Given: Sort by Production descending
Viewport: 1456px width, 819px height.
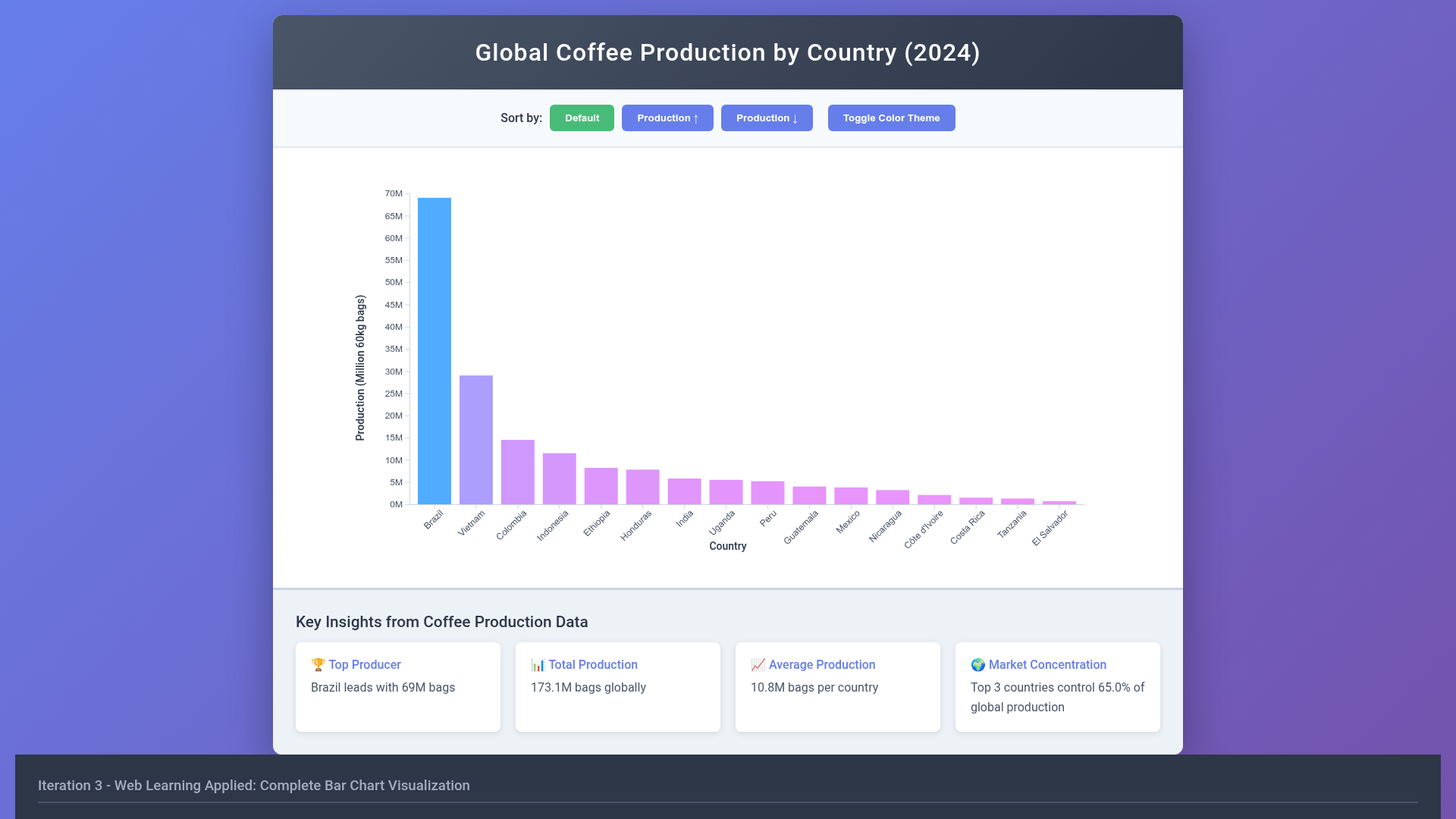Looking at the screenshot, I should [x=767, y=118].
